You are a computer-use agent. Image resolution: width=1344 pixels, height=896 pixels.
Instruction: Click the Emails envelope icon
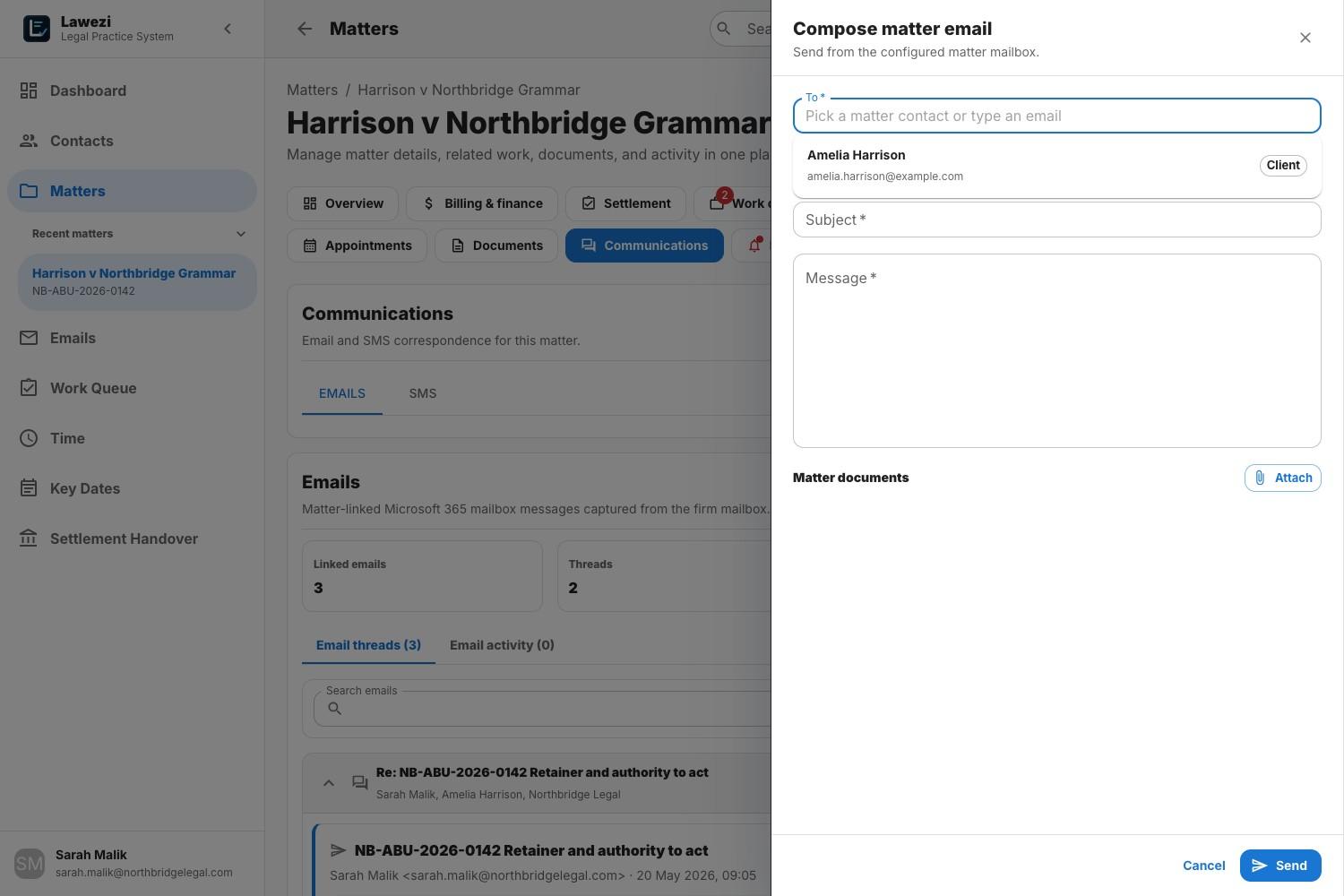click(x=29, y=338)
